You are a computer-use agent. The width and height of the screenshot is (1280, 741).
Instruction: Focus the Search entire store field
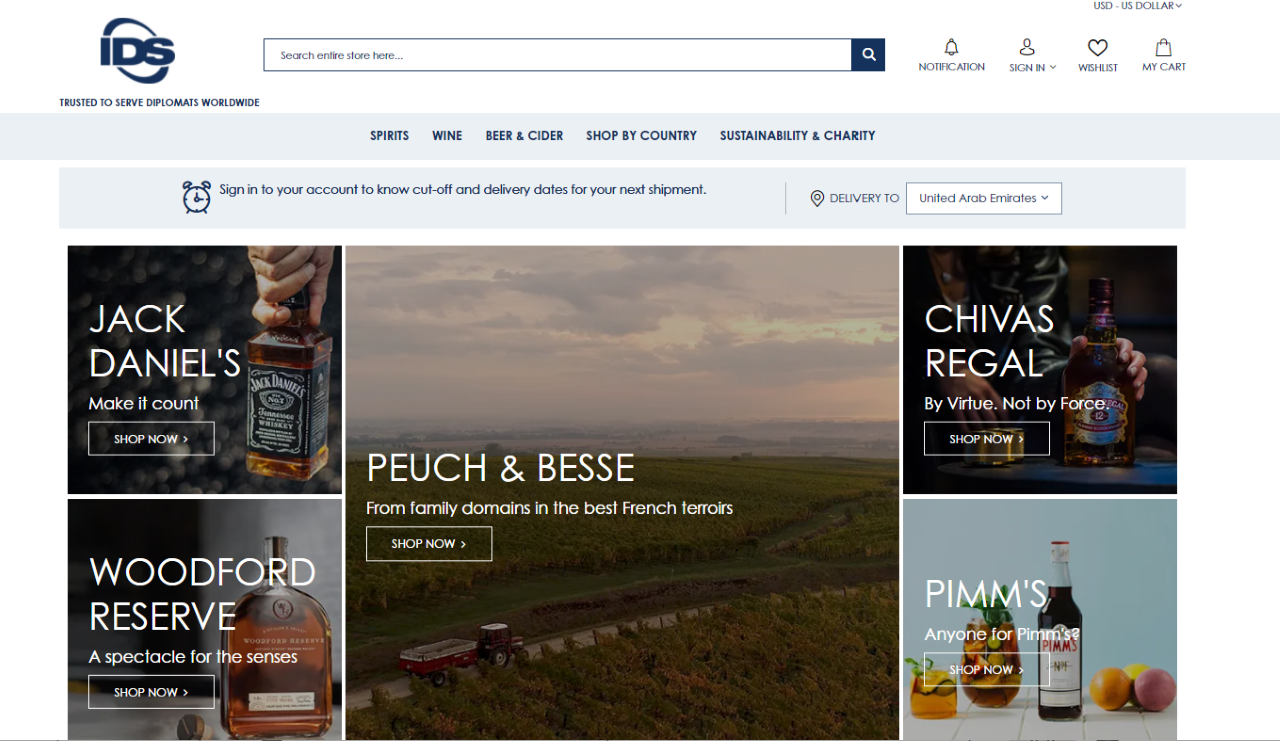click(558, 55)
